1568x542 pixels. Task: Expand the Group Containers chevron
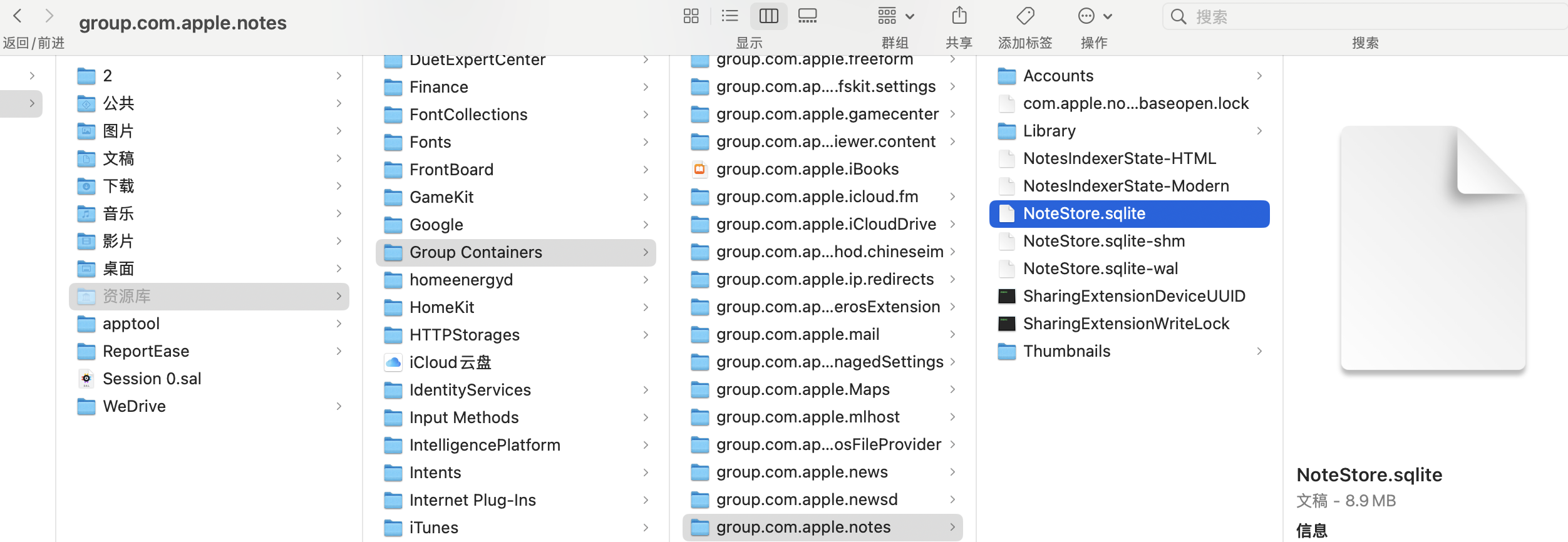tap(646, 252)
